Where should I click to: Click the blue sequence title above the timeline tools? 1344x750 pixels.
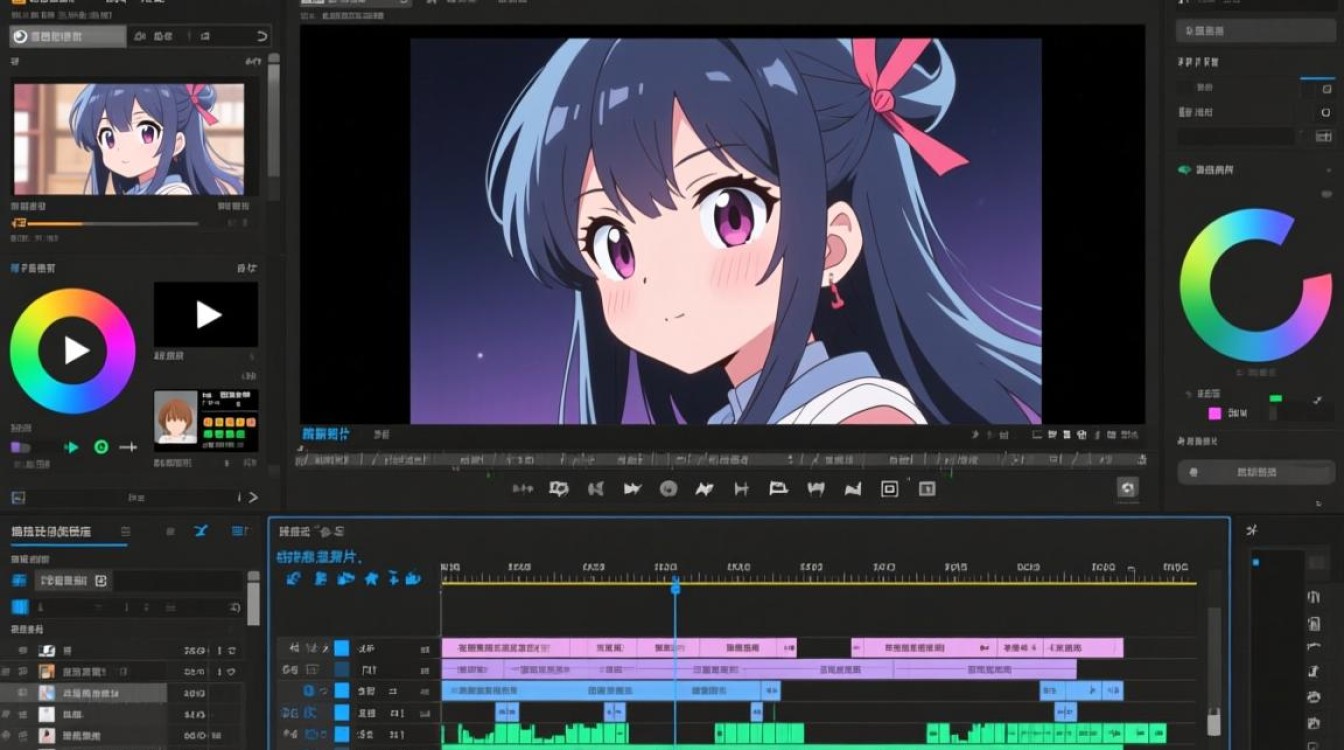tap(319, 556)
